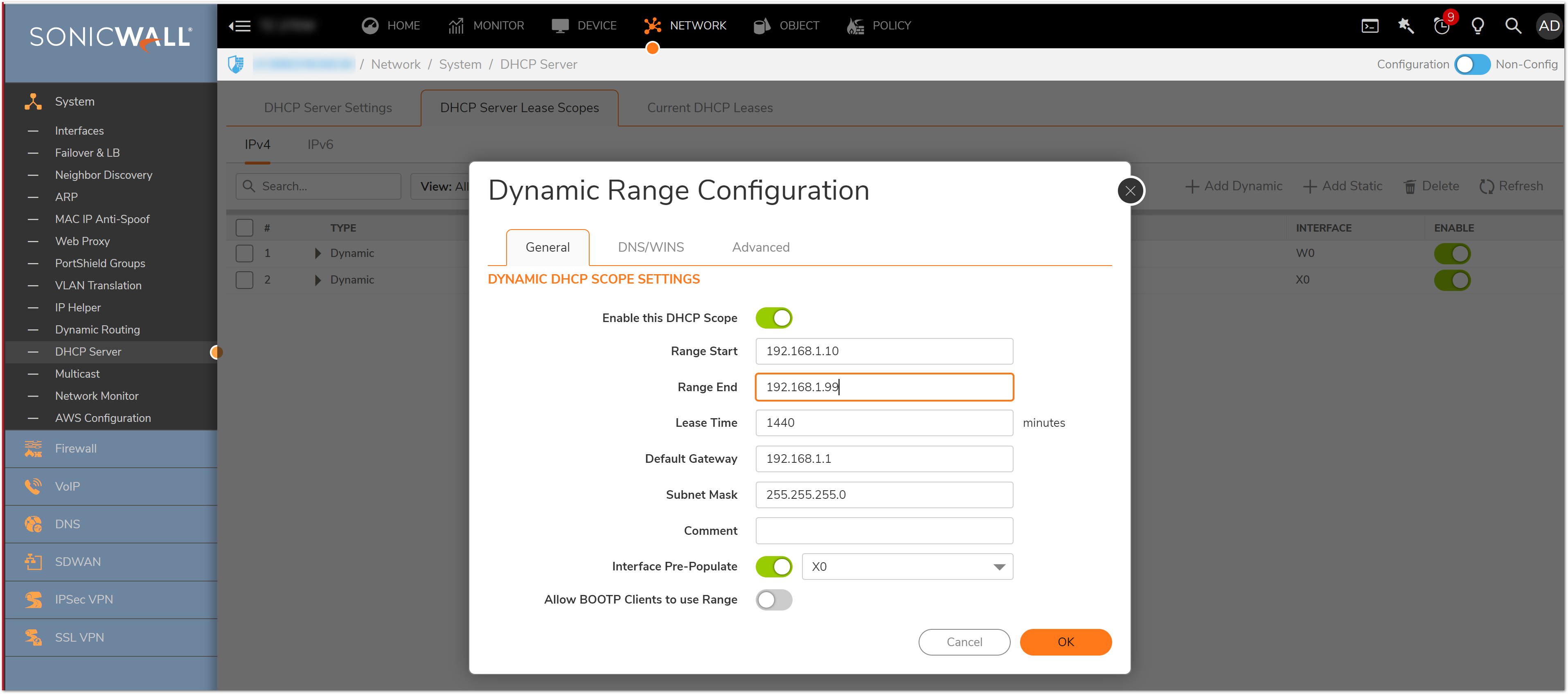Select the IPv6 sub-tab
The width and height of the screenshot is (1568, 694).
pyautogui.click(x=320, y=144)
